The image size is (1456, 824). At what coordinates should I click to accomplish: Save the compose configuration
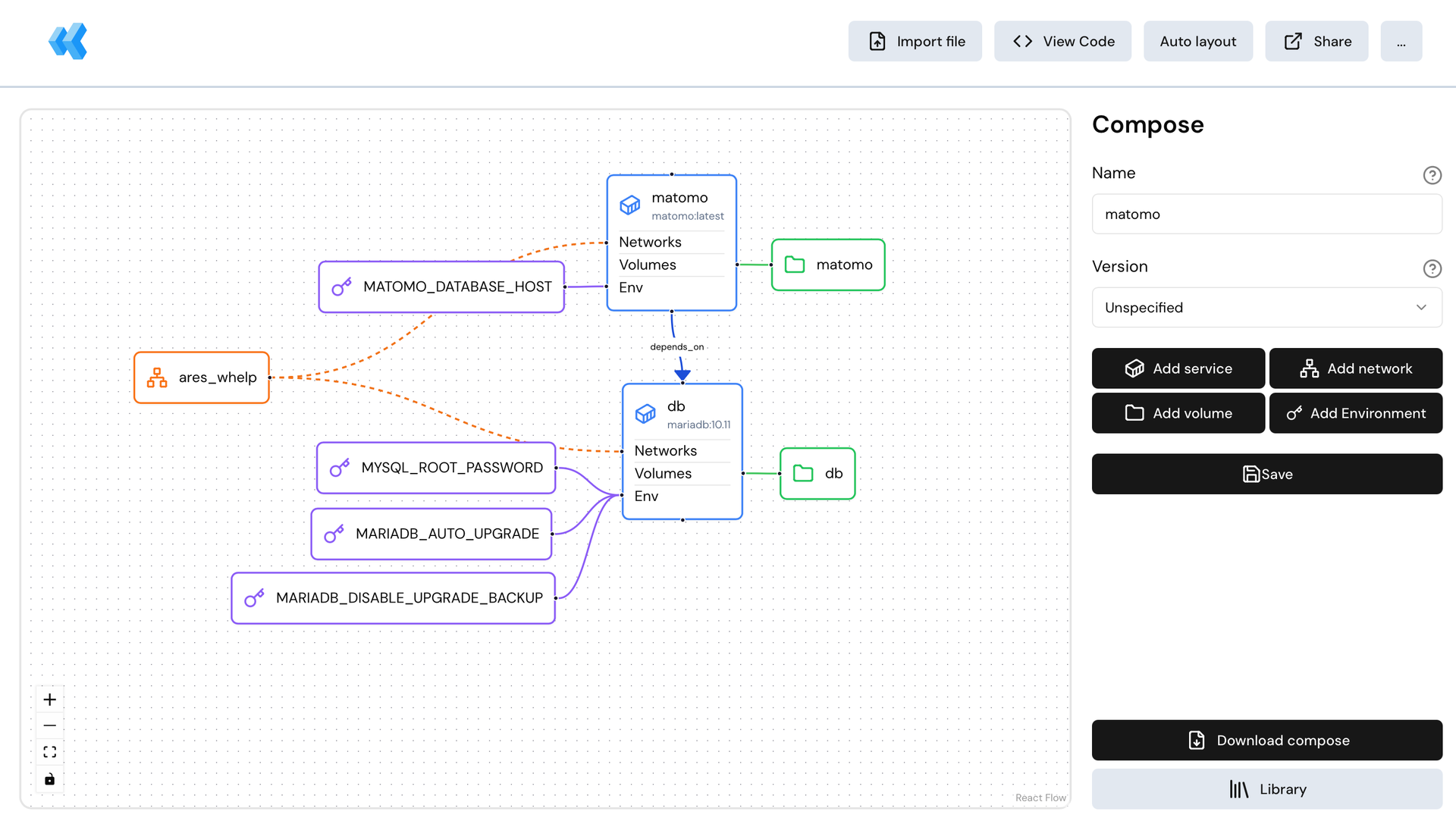point(1266,475)
